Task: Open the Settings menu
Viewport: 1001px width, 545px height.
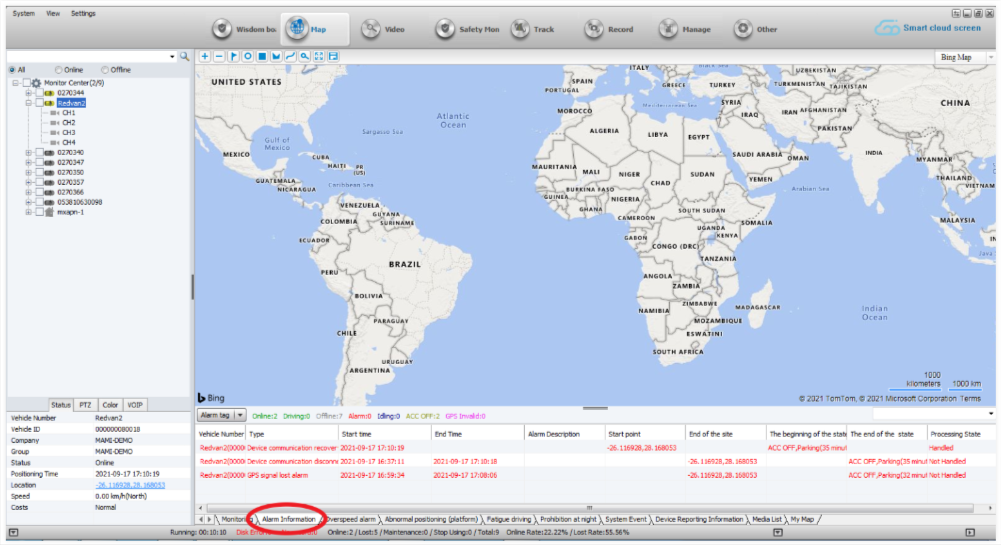Action: click(x=83, y=13)
